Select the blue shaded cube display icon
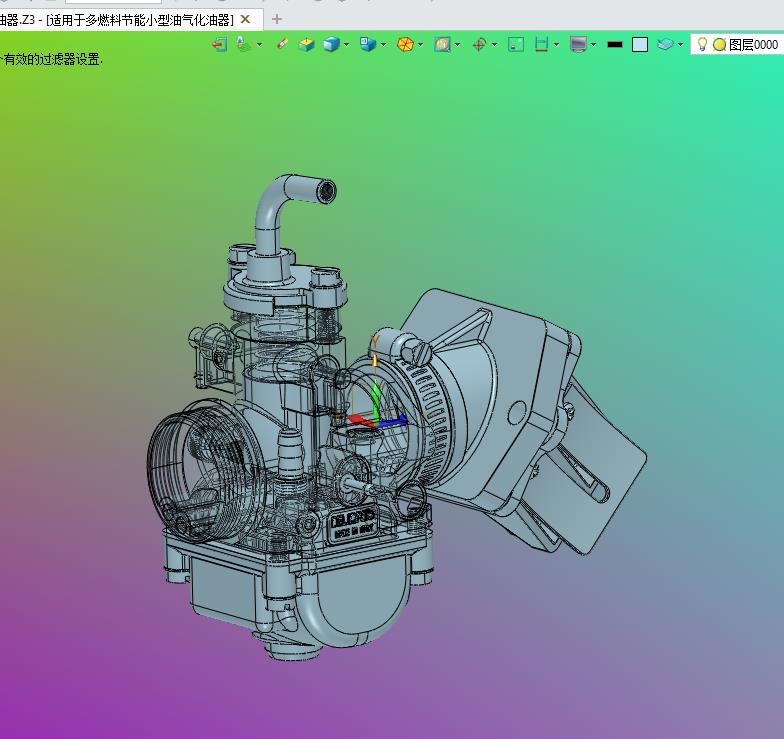This screenshot has width=784, height=739. tap(331, 44)
